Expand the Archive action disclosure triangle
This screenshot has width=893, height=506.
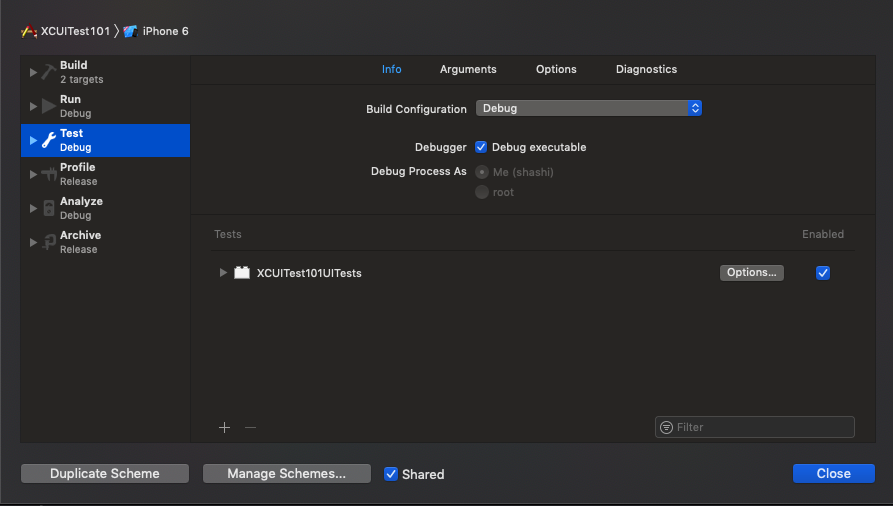click(x=33, y=243)
